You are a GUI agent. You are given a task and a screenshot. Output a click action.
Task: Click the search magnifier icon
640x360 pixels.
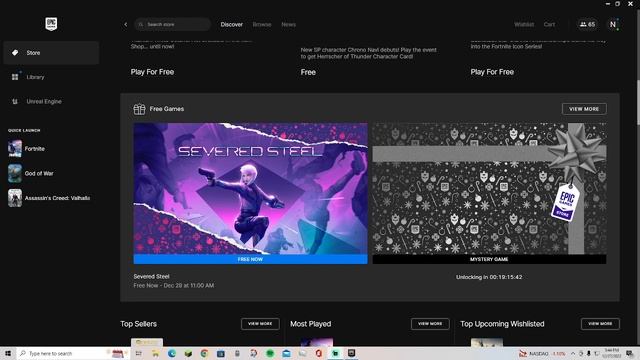141,24
